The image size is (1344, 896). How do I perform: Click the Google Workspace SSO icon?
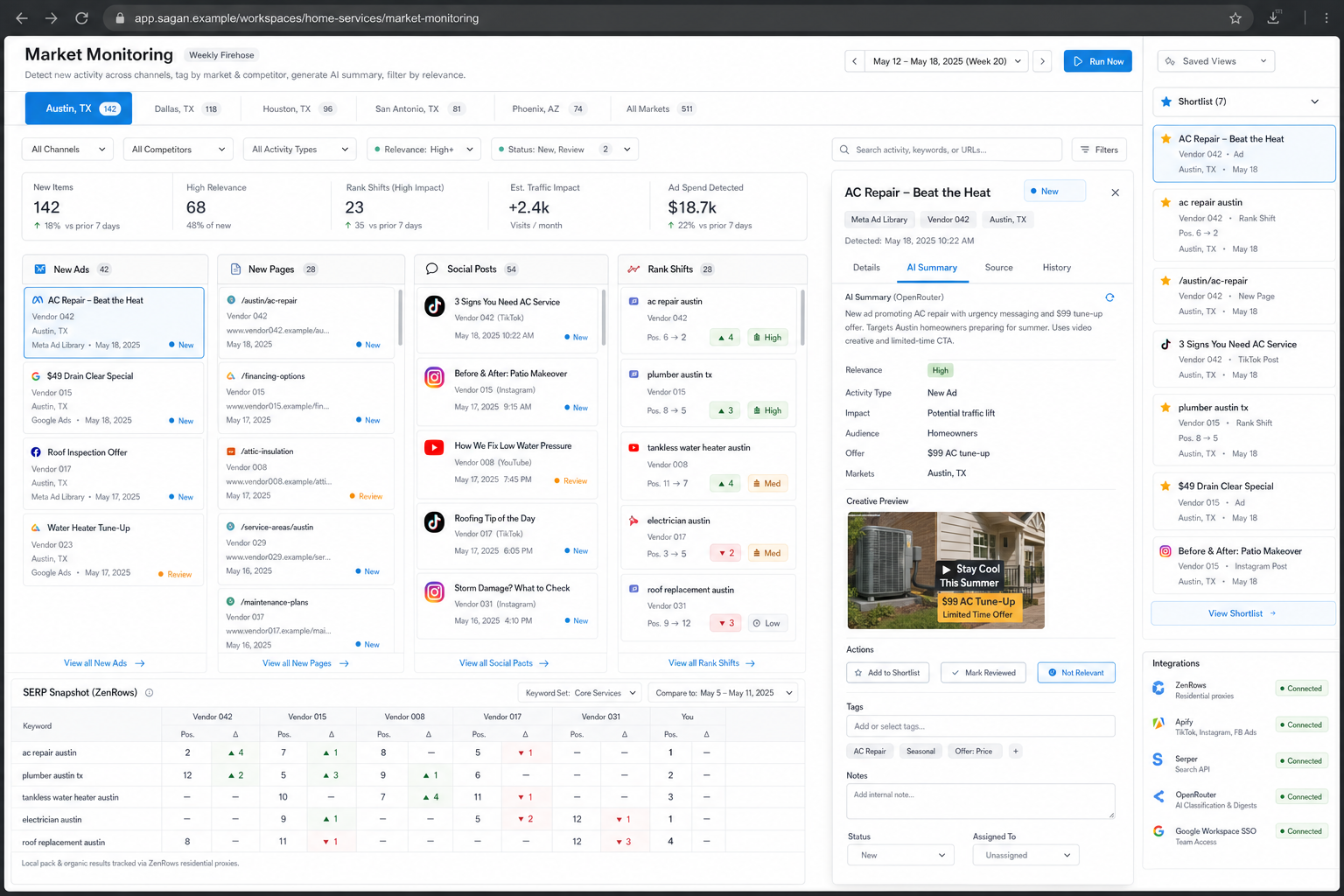click(1158, 831)
